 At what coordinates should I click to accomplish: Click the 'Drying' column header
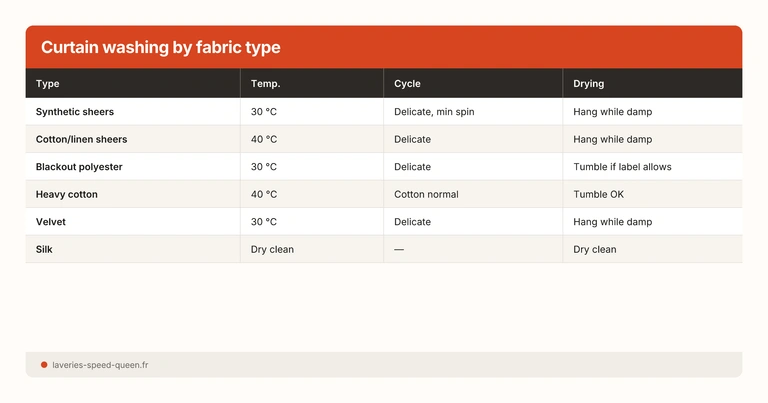(x=588, y=84)
